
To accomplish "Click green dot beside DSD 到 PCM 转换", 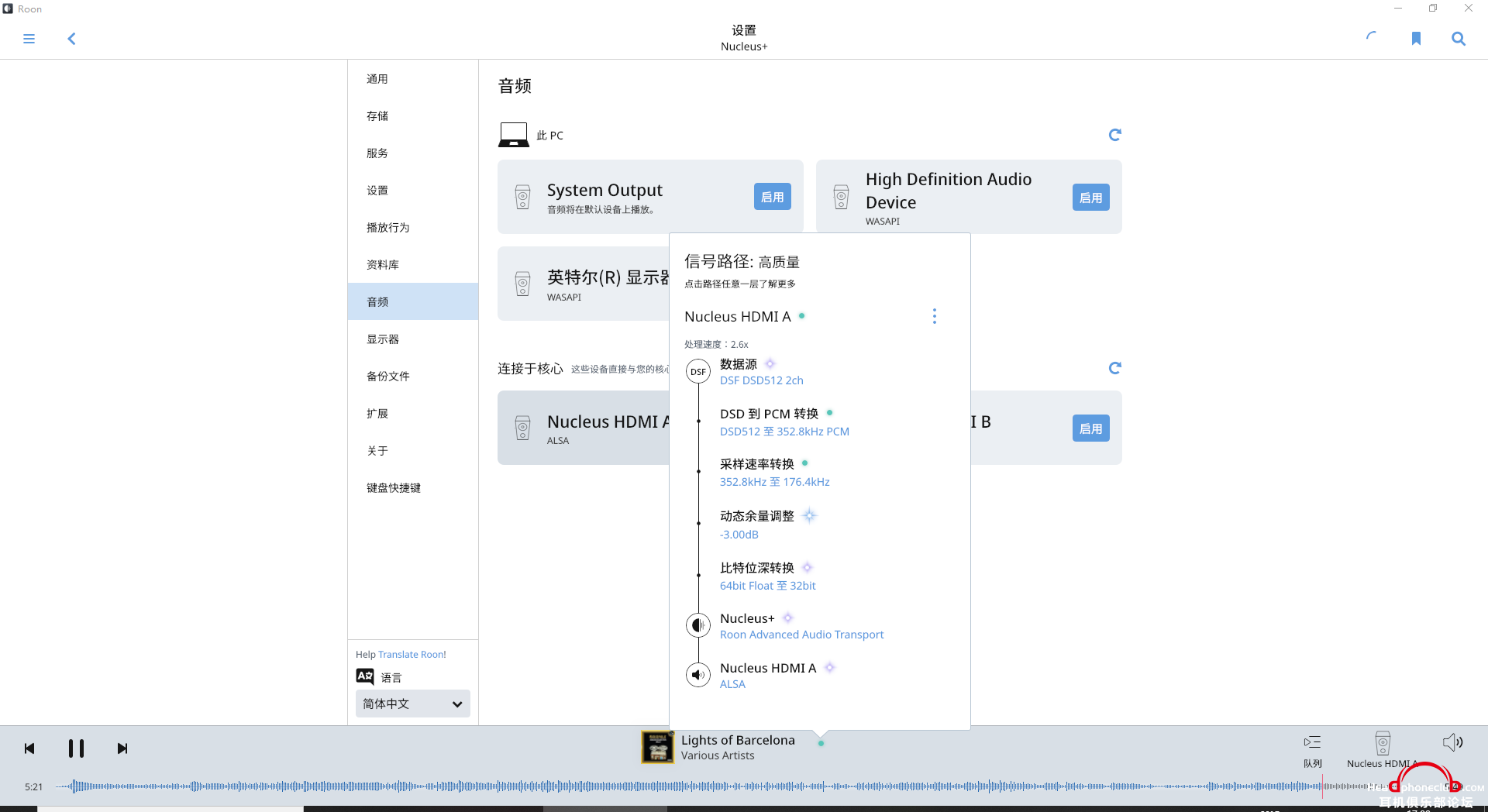I will click(829, 413).
